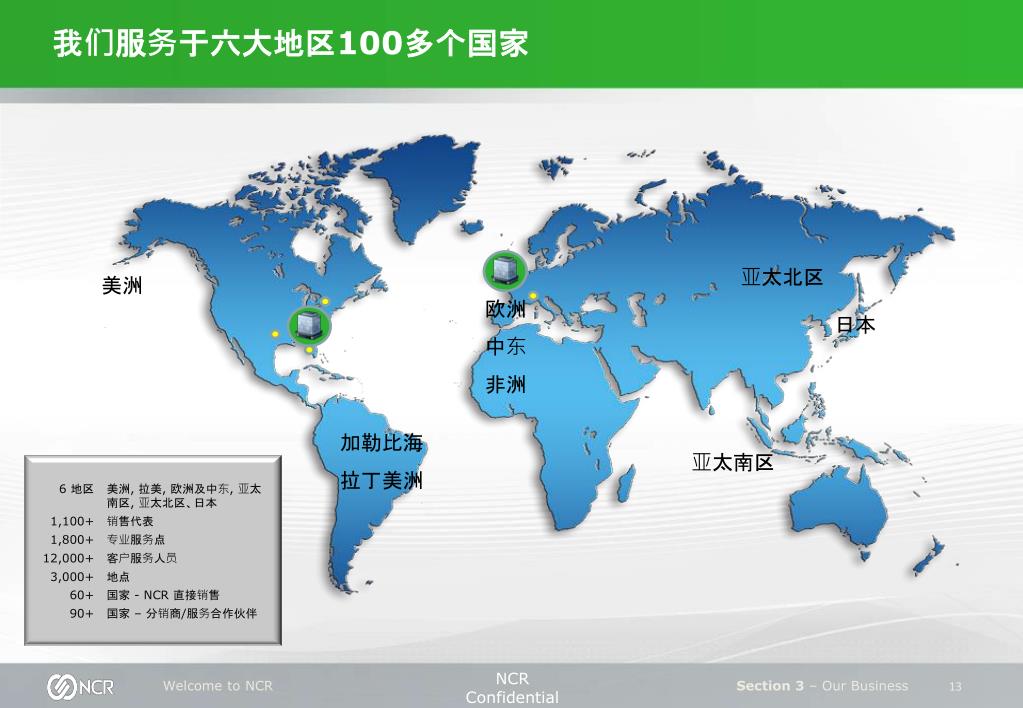This screenshot has width=1023, height=708.
Task: Click the yellow dot near Europe on the map
Action: (x=533, y=296)
